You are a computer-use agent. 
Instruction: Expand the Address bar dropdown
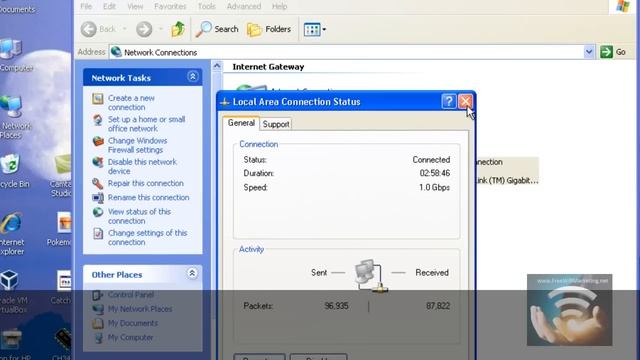[589, 52]
